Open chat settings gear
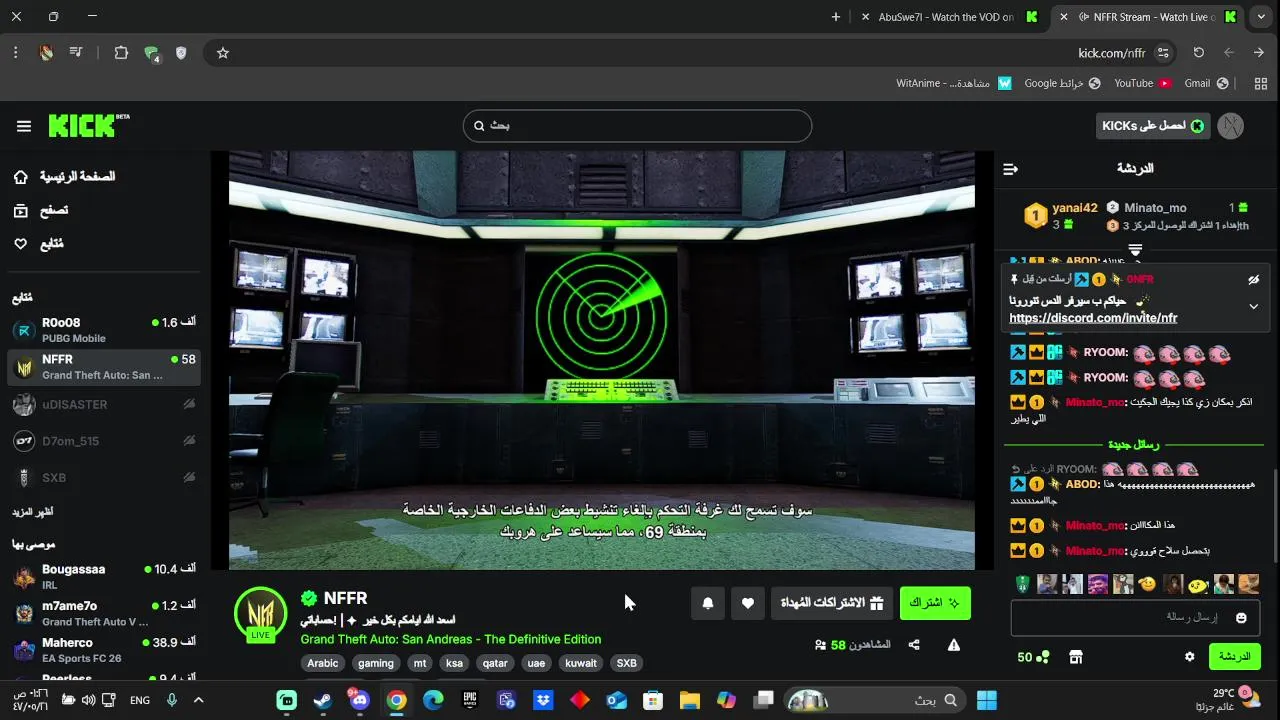This screenshot has width=1280, height=720. tap(1189, 657)
